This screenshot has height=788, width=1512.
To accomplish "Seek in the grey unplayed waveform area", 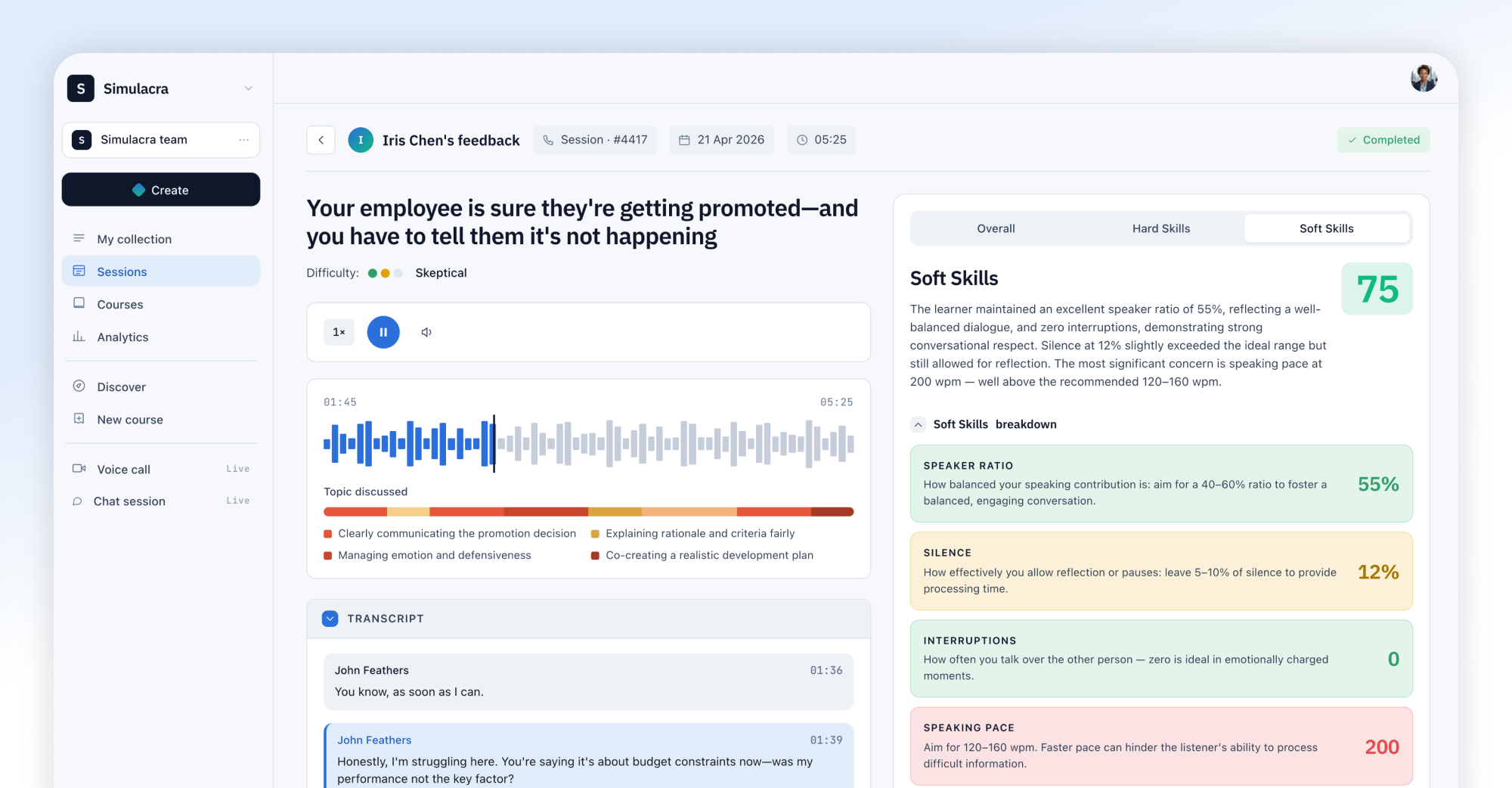I will 675,444.
